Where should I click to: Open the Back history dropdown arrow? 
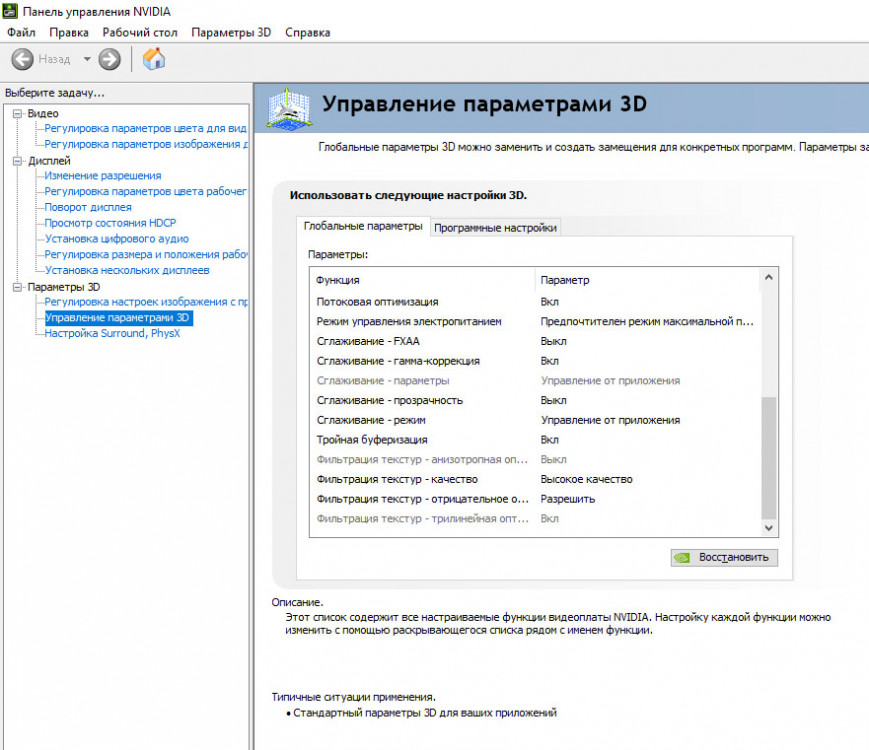[87, 59]
